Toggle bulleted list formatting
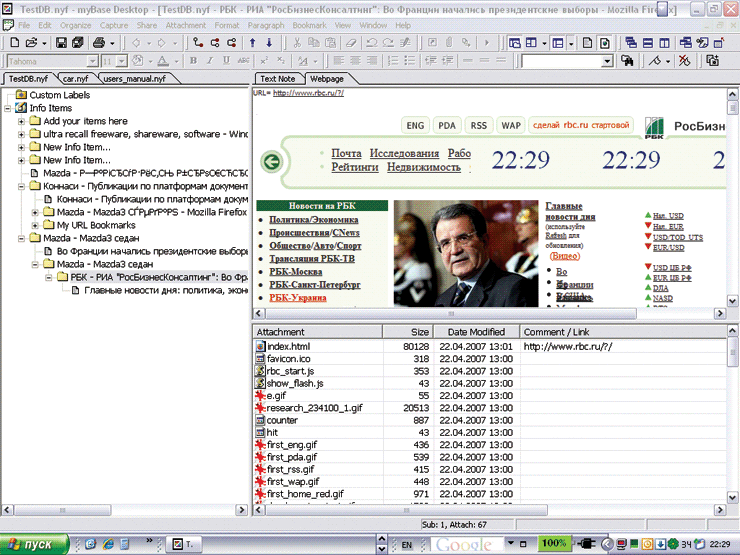The image size is (740, 555). pos(410,61)
